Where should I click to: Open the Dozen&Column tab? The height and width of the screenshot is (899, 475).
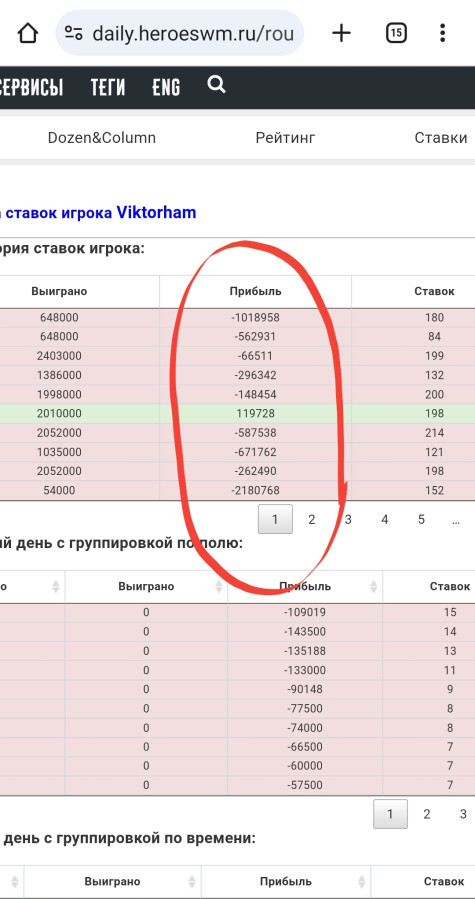point(102,138)
